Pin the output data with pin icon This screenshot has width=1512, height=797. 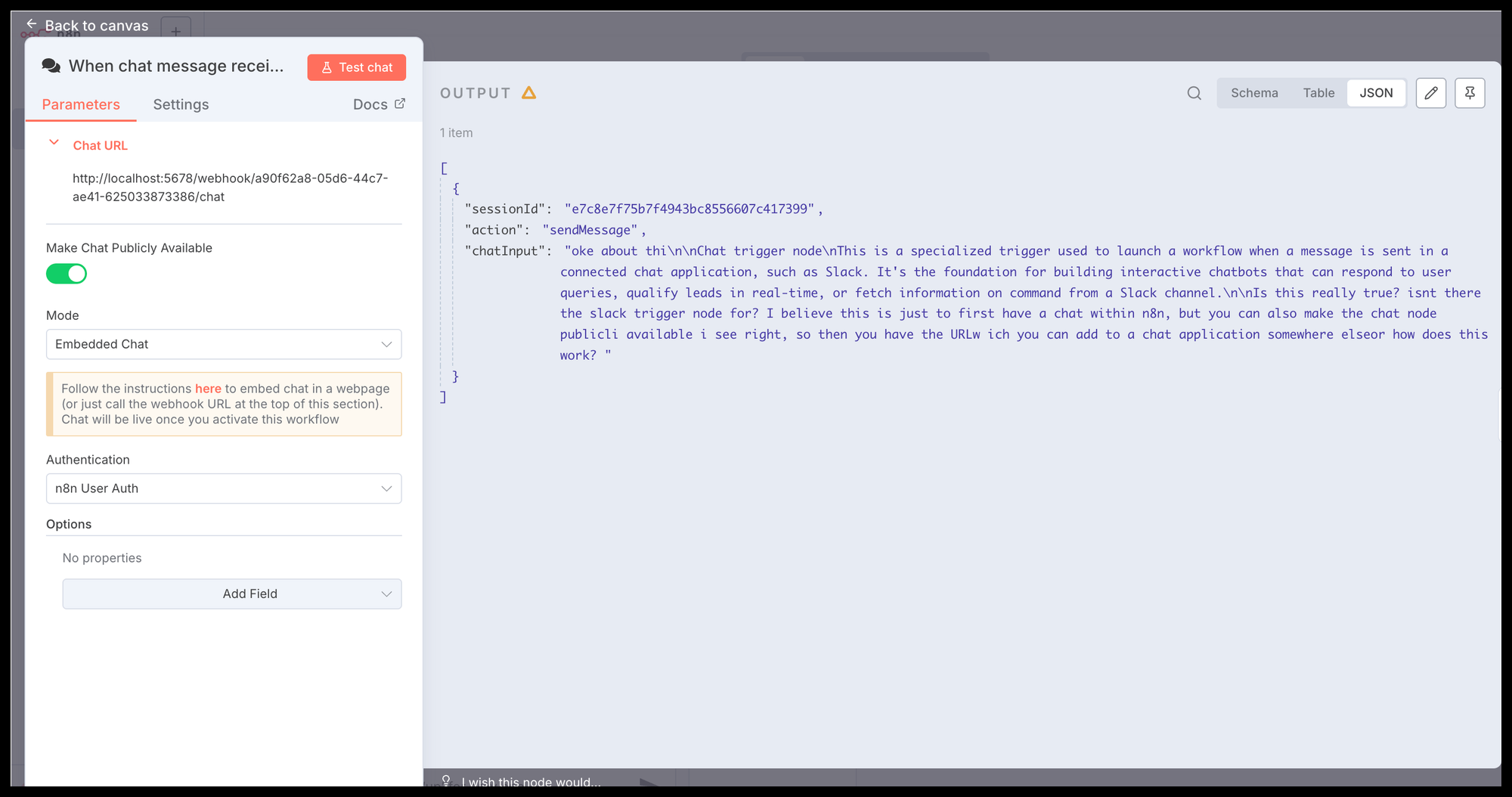tap(1470, 93)
